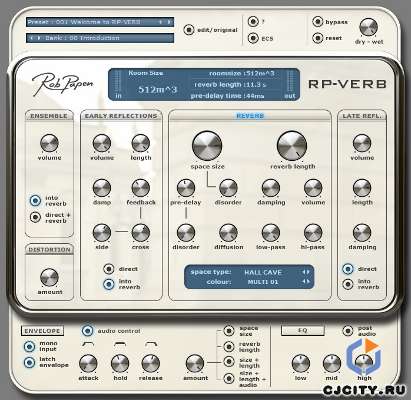This screenshot has width=411, height=400.
Task: Toggle the bypass button
Action: tap(318, 22)
